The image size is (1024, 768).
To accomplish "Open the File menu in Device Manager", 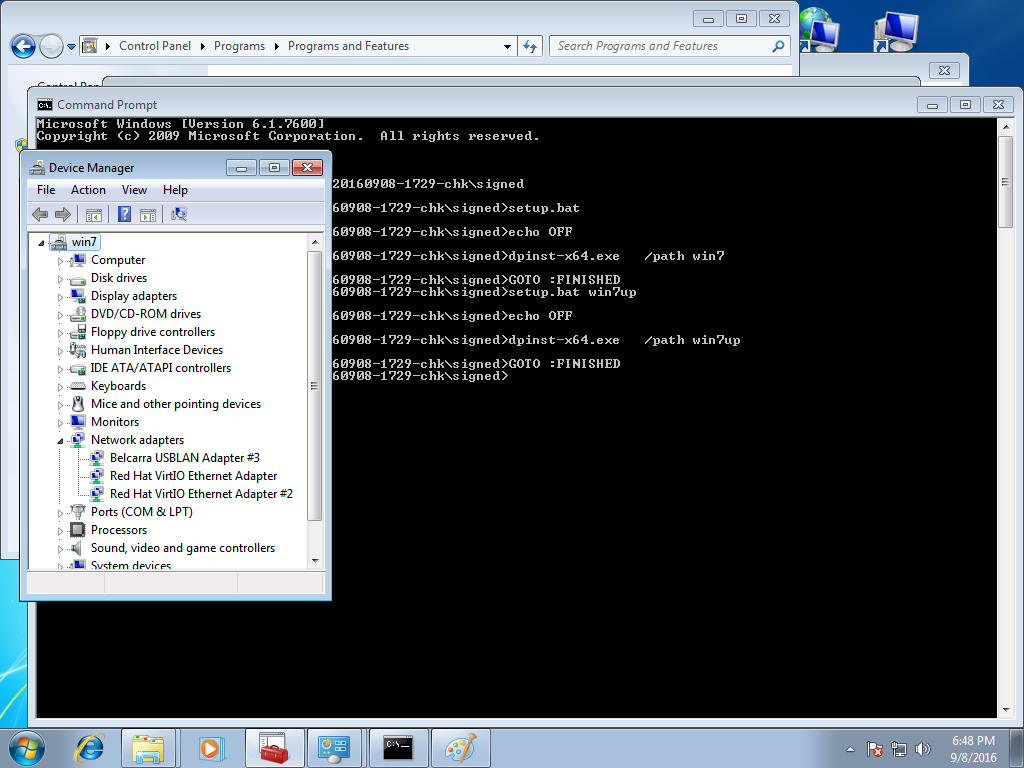I will click(x=46, y=190).
